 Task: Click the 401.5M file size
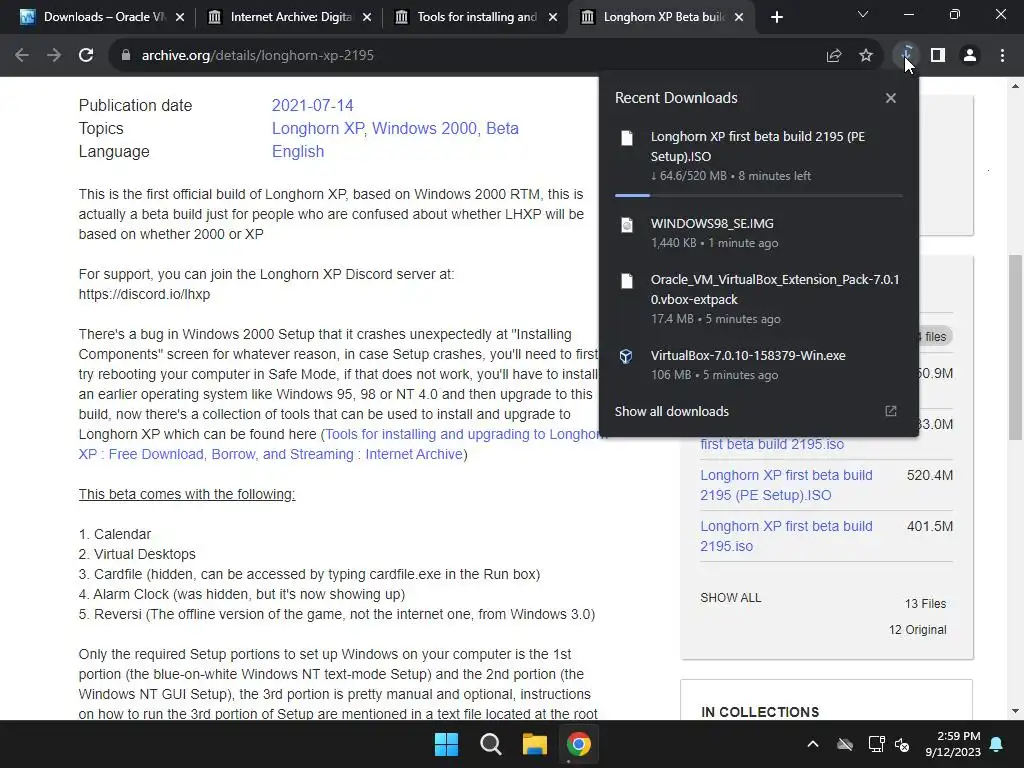click(930, 526)
